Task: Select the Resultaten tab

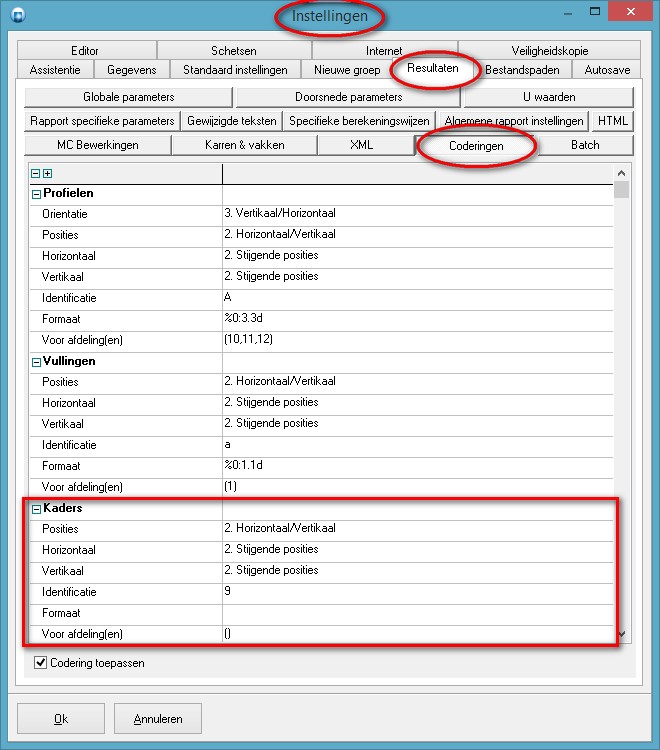Action: pyautogui.click(x=433, y=68)
